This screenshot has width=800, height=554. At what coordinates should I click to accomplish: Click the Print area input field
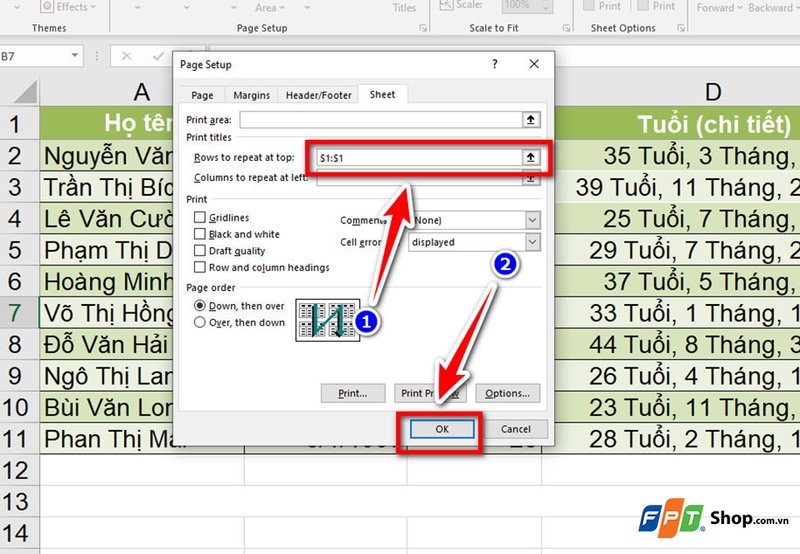click(x=381, y=120)
